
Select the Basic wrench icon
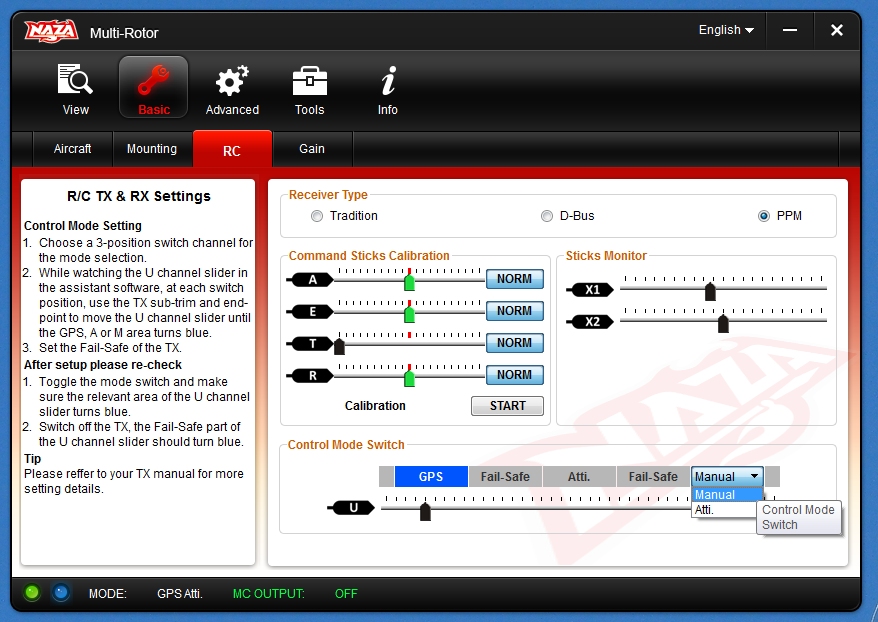click(153, 87)
